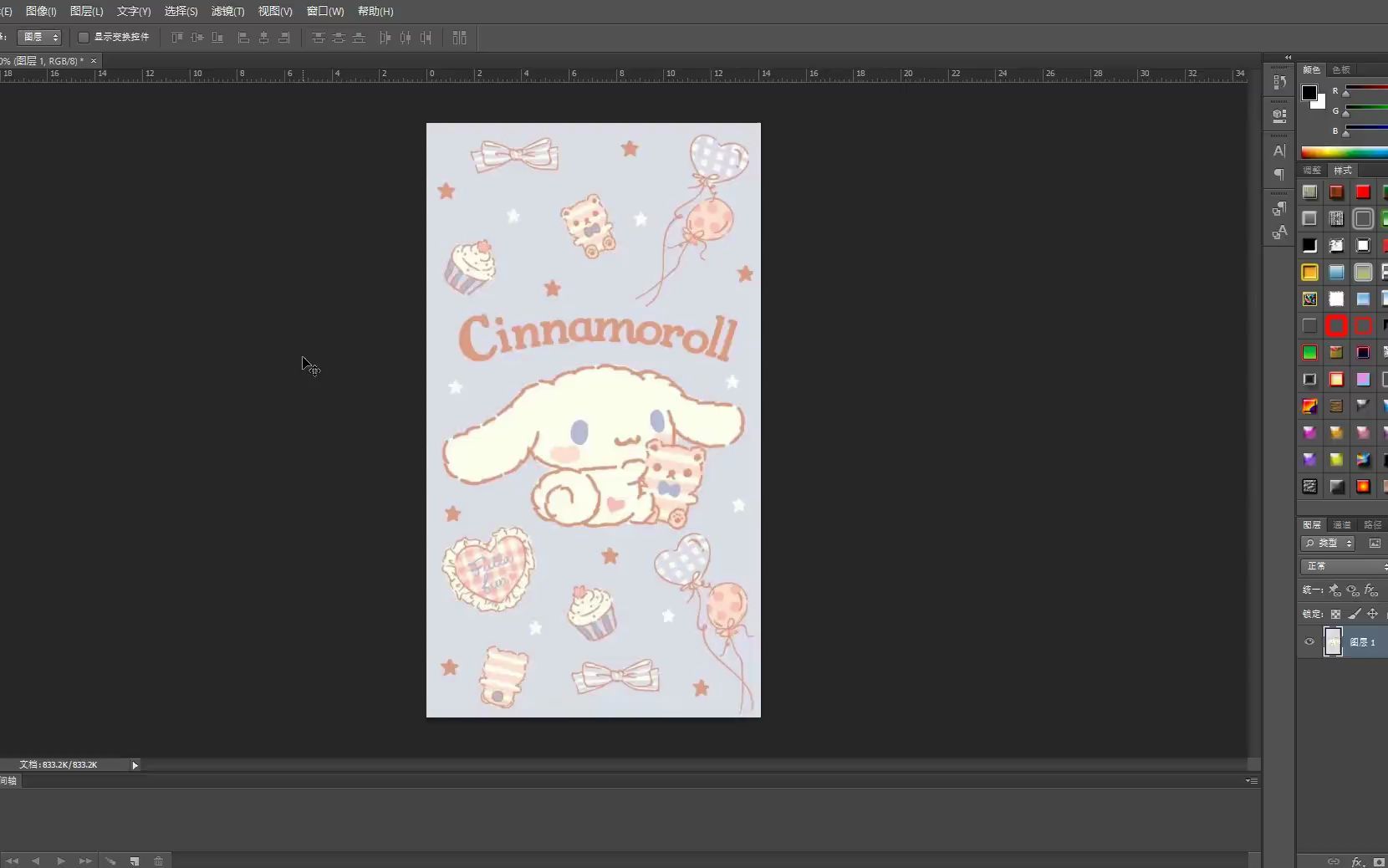
Task: Open the 类型 layer filter dropdown
Action: click(1329, 544)
